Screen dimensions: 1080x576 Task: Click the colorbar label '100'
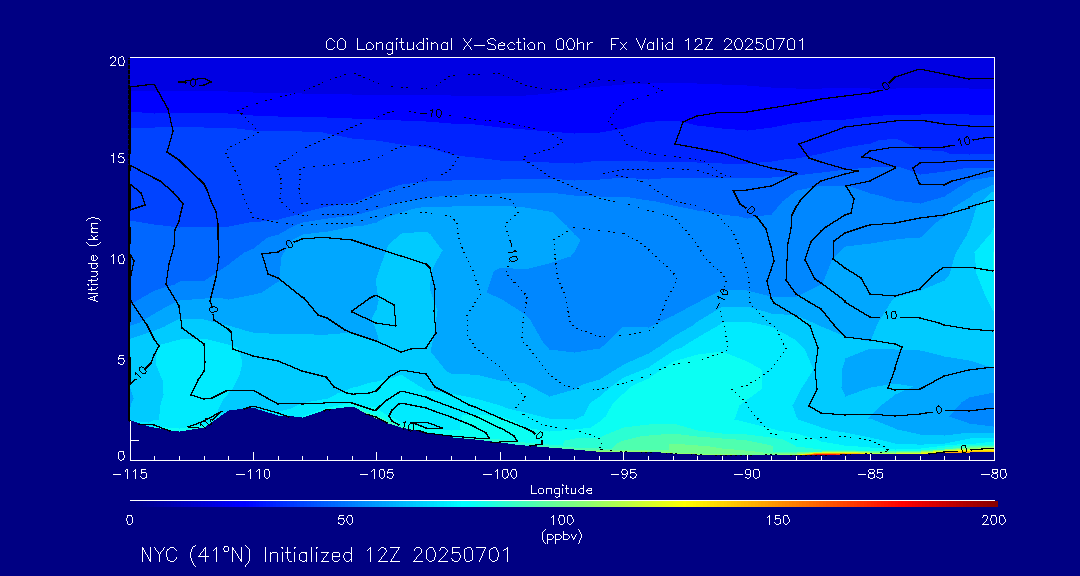click(x=562, y=520)
